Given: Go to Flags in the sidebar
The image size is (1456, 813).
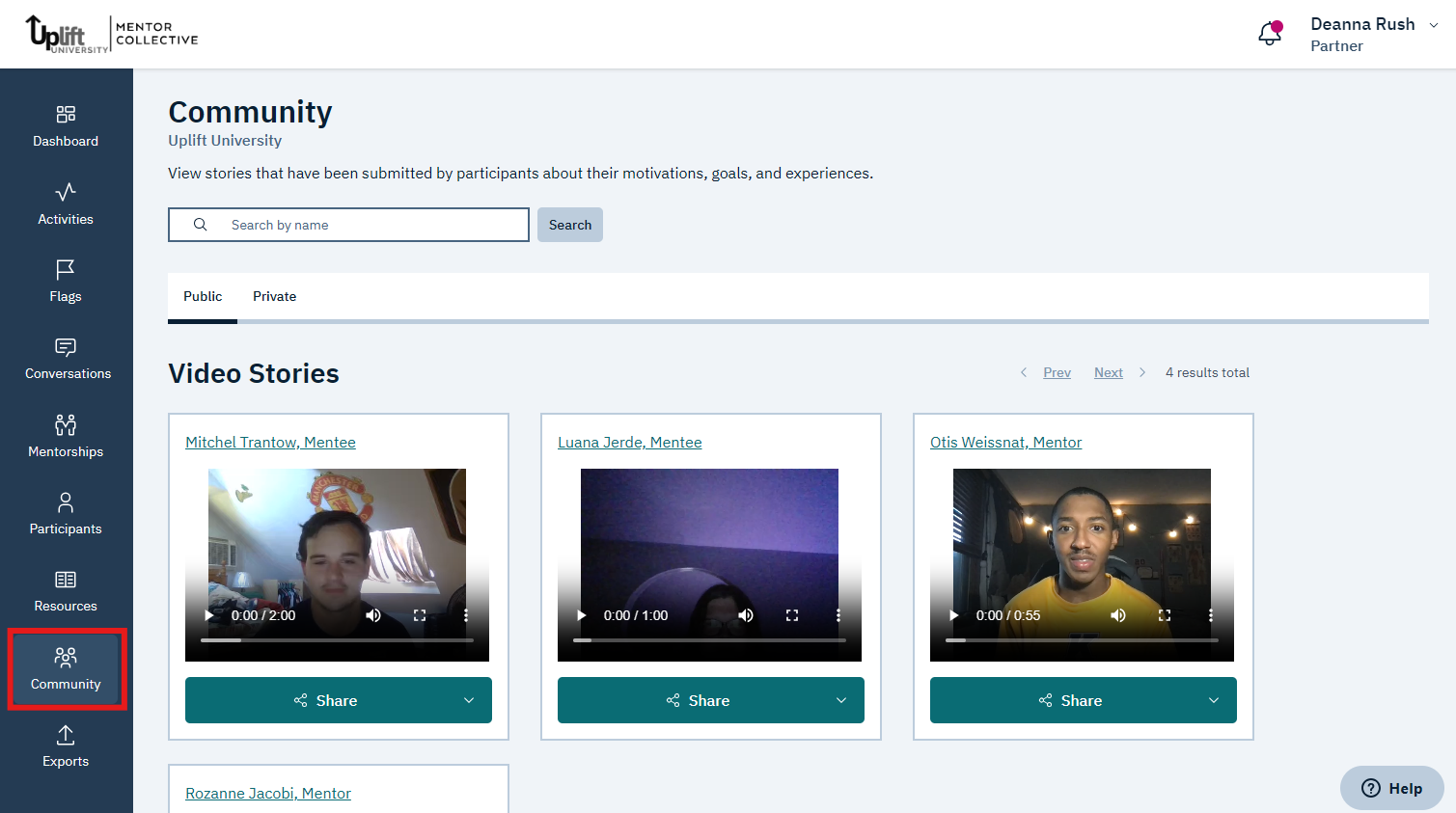Looking at the screenshot, I should 66,282.
